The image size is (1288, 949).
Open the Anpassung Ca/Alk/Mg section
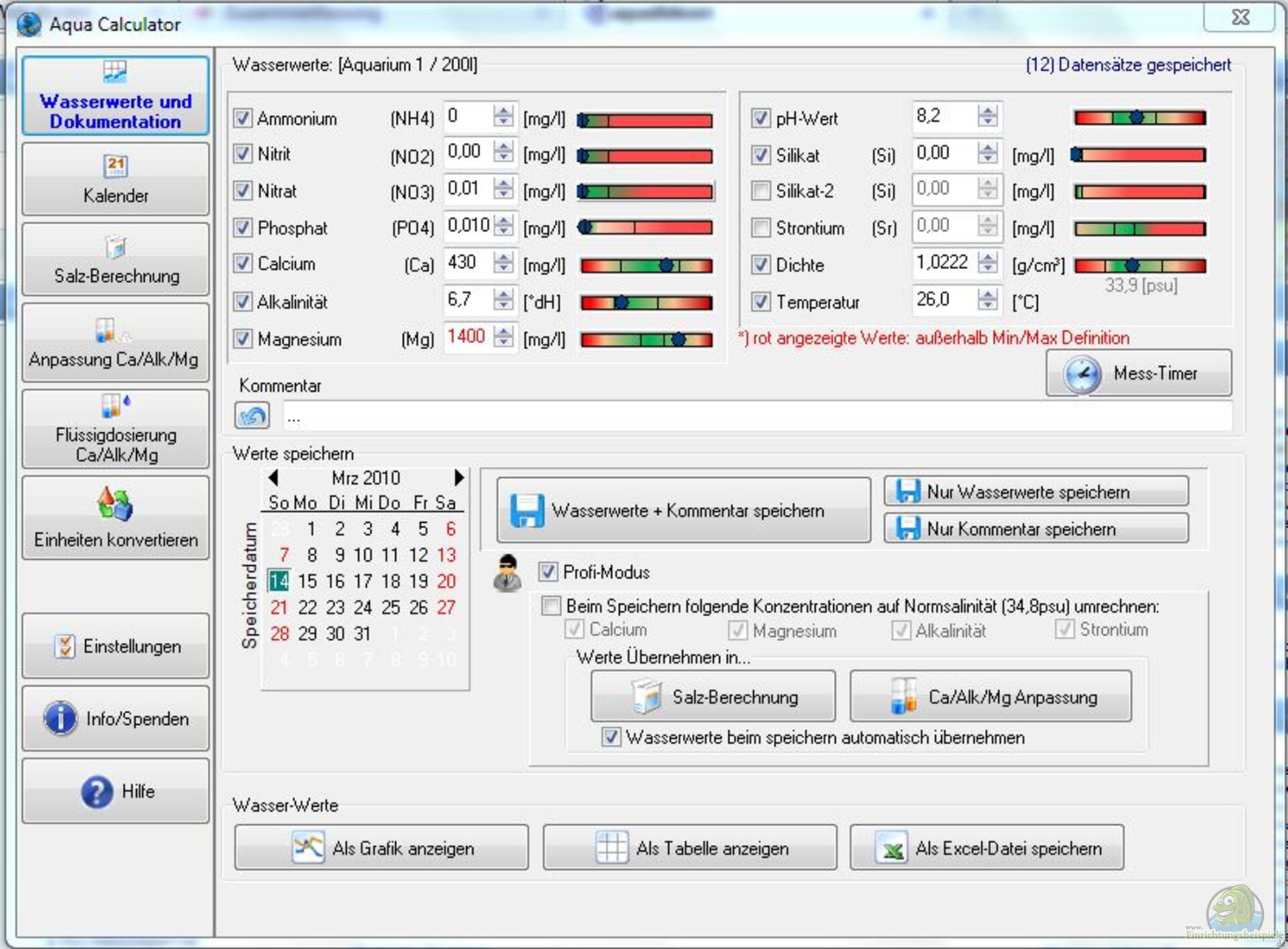pyautogui.click(x=115, y=343)
